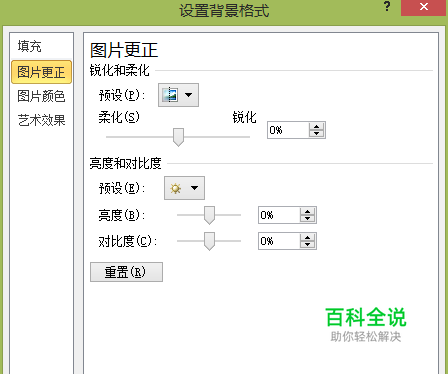Click the brightness preset sun icon
The width and height of the screenshot is (448, 374).
click(x=176, y=188)
